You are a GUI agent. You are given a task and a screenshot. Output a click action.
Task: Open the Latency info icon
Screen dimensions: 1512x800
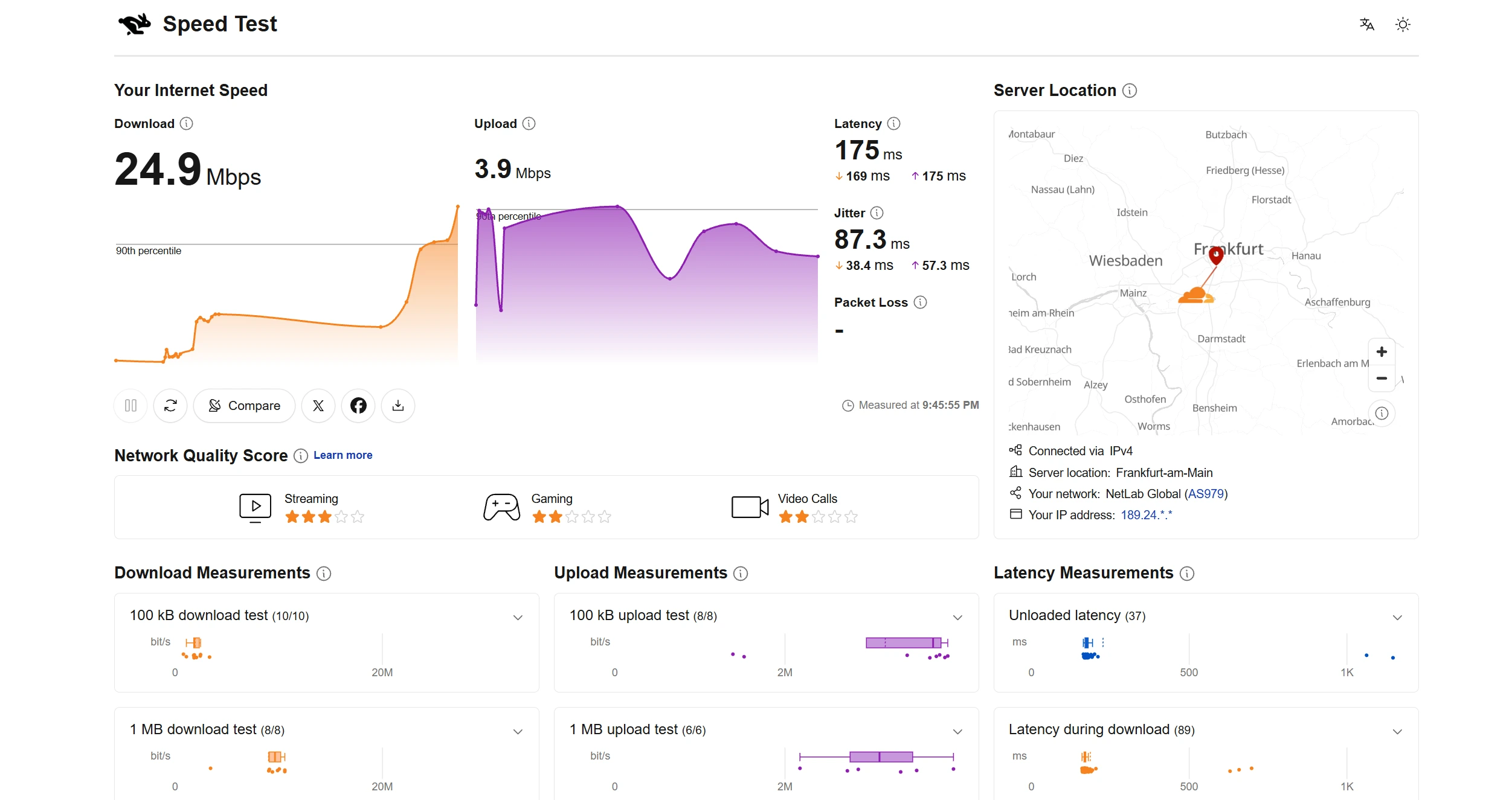click(x=894, y=124)
